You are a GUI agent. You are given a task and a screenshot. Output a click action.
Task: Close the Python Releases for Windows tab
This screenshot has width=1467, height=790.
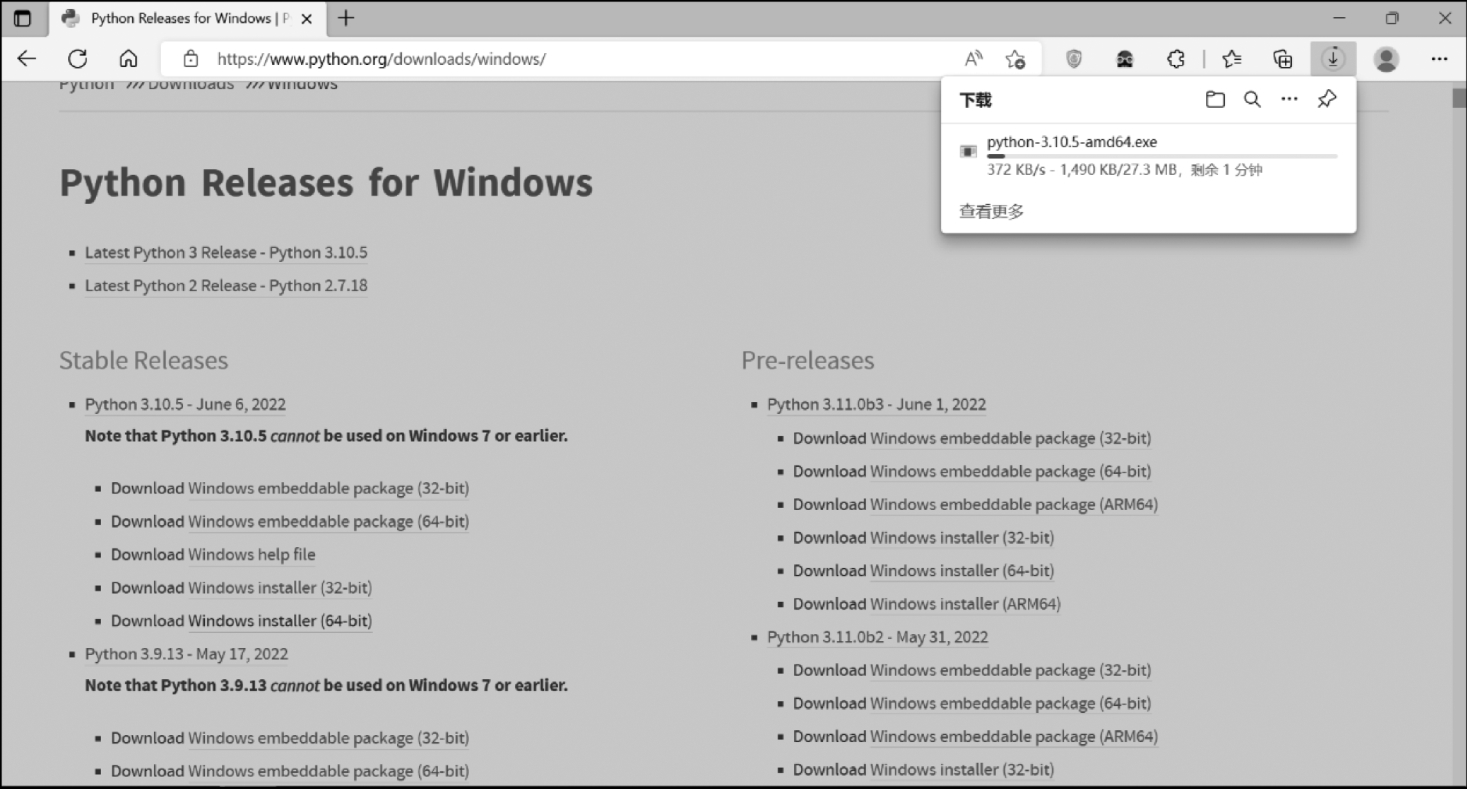click(306, 18)
